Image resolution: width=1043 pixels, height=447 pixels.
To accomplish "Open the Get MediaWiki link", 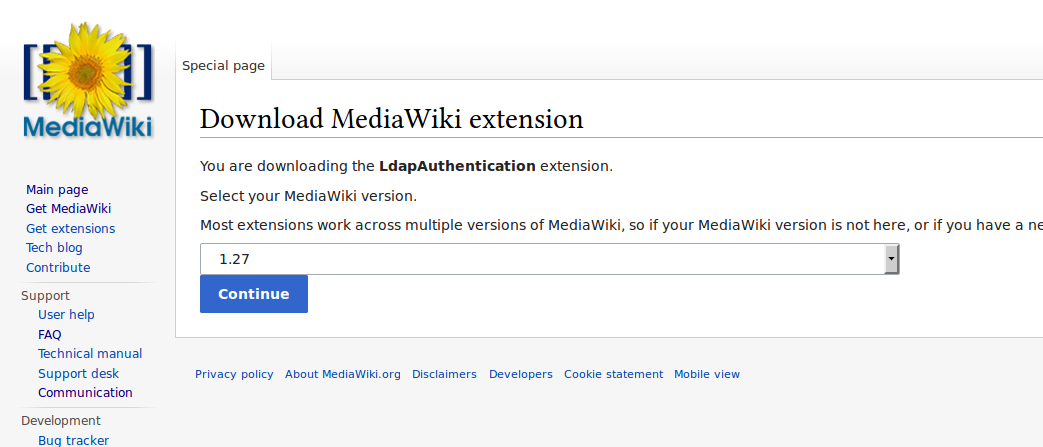I will tap(68, 209).
